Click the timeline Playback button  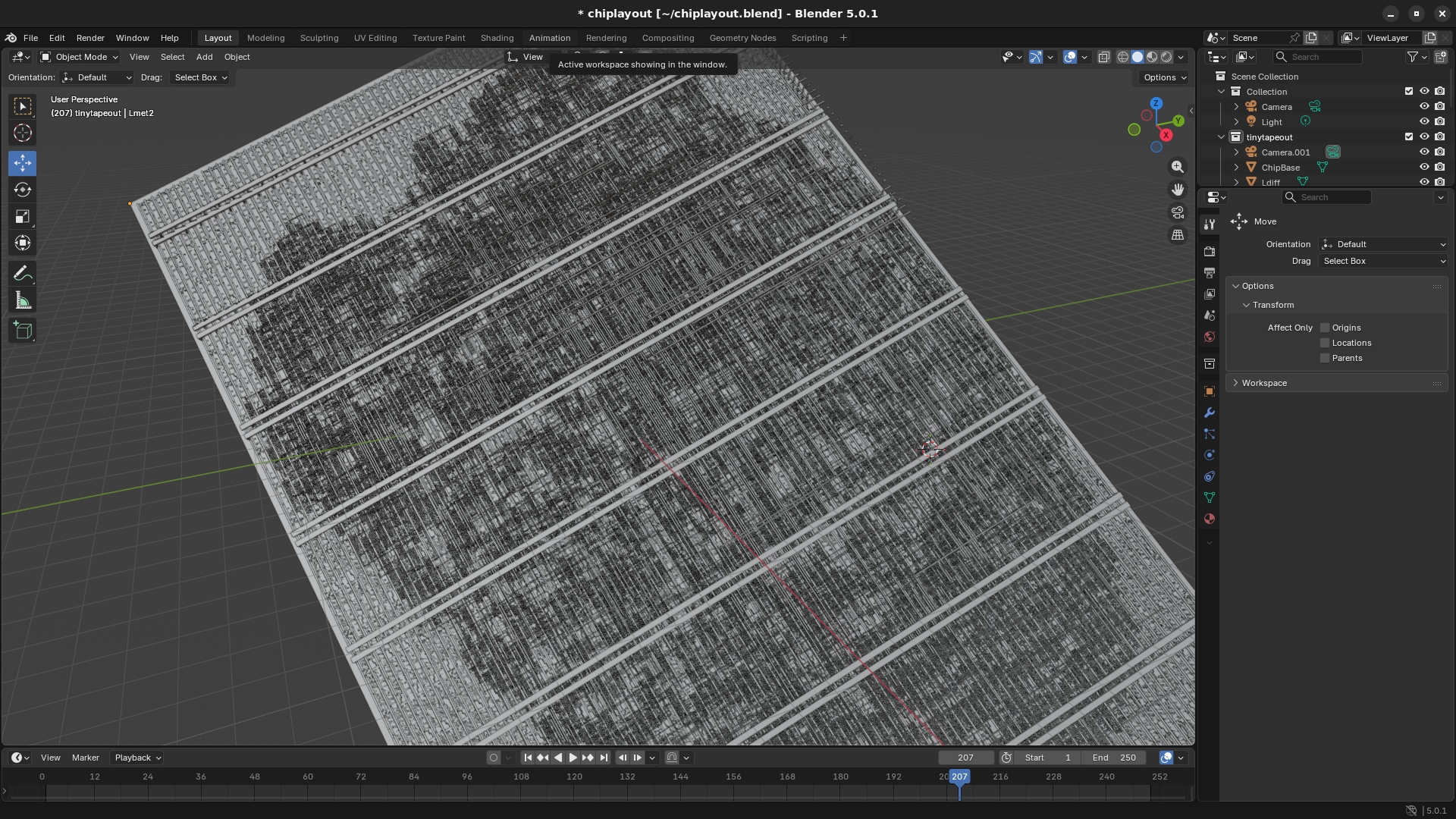(137, 758)
